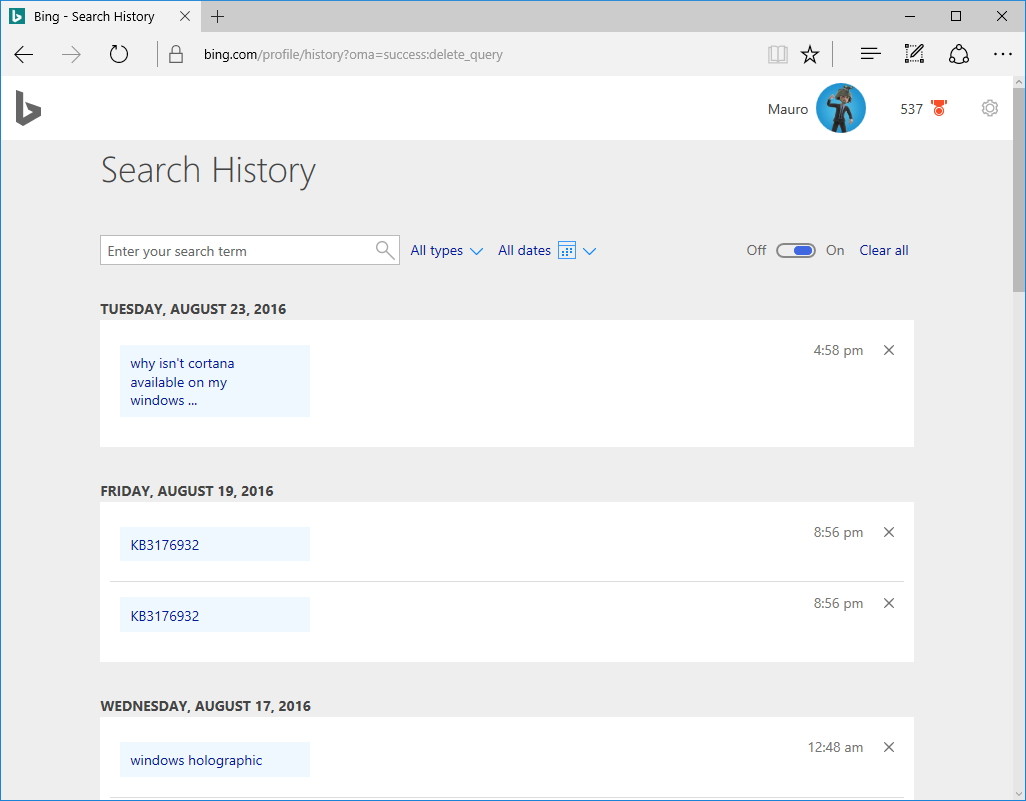Open the Bing homepage via the Bing logo

point(27,108)
